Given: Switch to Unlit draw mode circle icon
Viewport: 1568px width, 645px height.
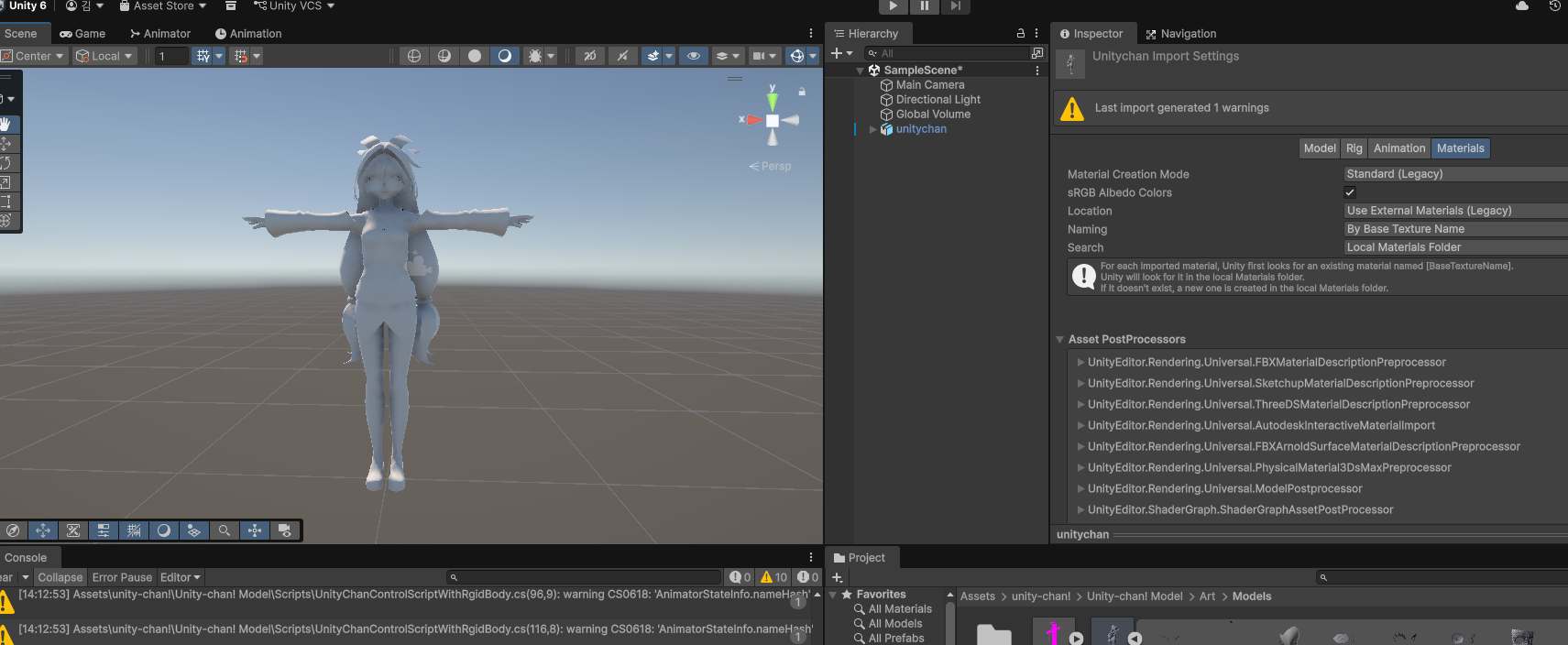Looking at the screenshot, I should click(475, 56).
